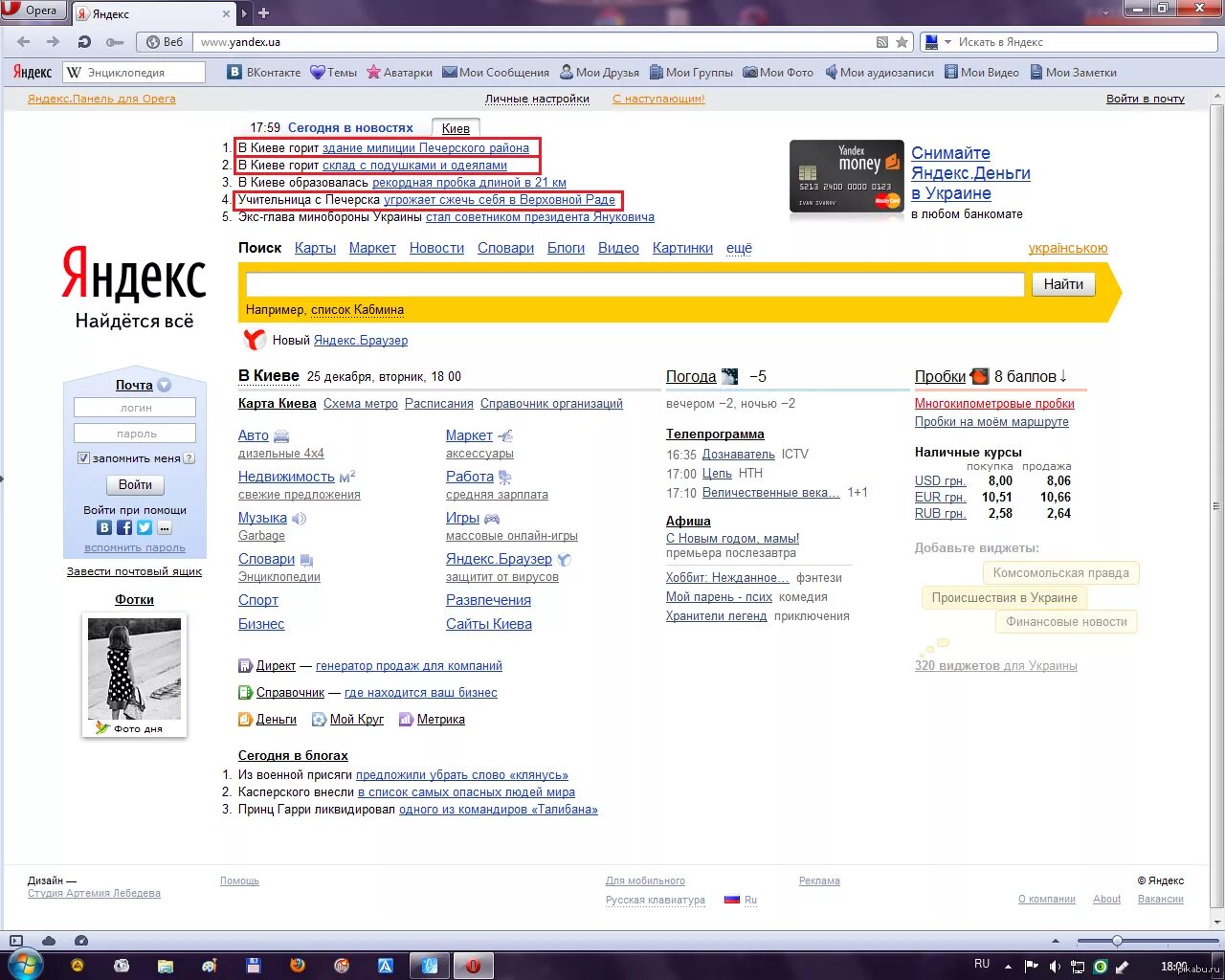The width and height of the screenshot is (1225, 980).
Task: Open the ВКонтакте toolbar shortcut
Action: (x=264, y=72)
